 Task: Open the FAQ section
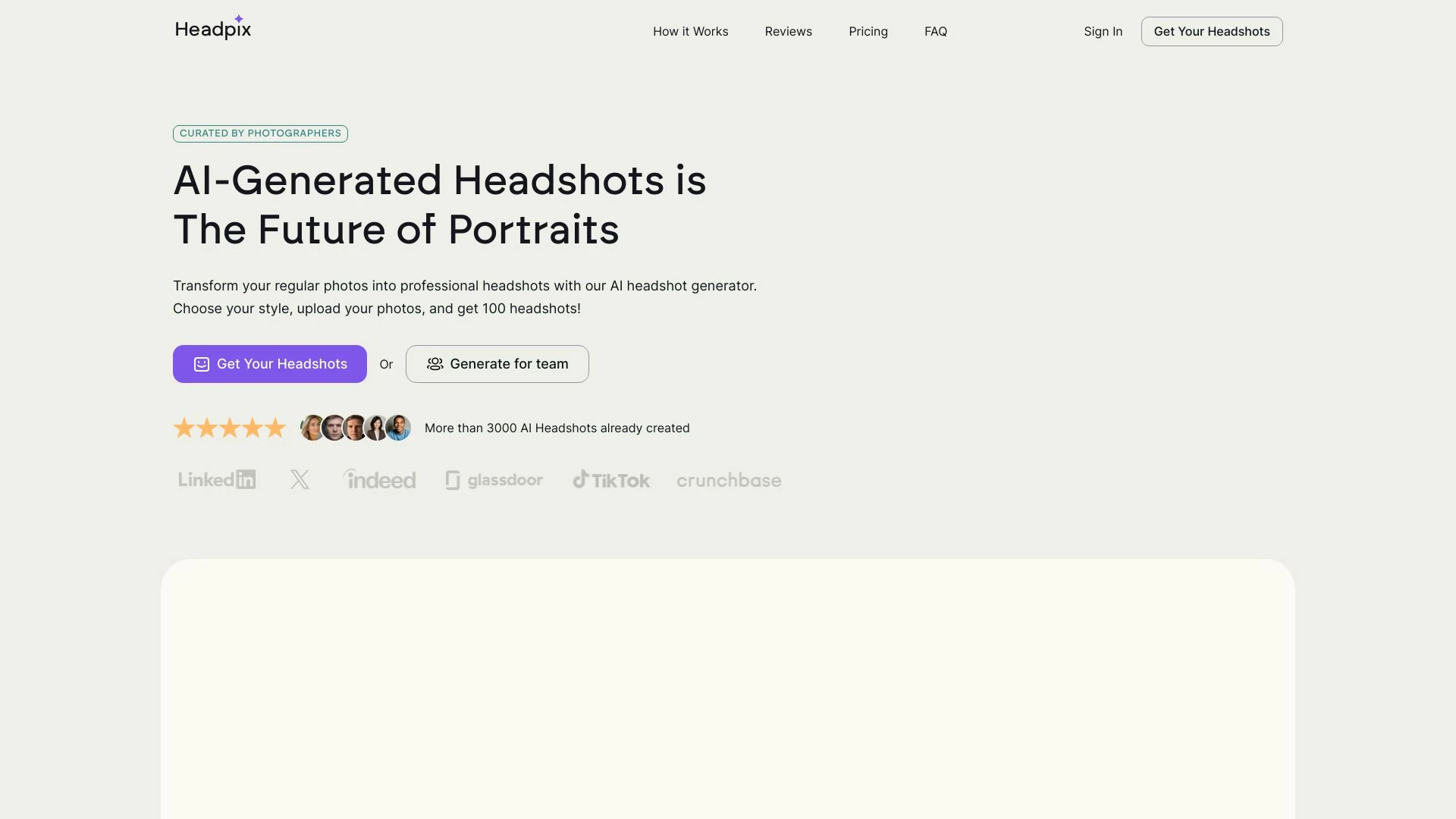click(x=935, y=31)
